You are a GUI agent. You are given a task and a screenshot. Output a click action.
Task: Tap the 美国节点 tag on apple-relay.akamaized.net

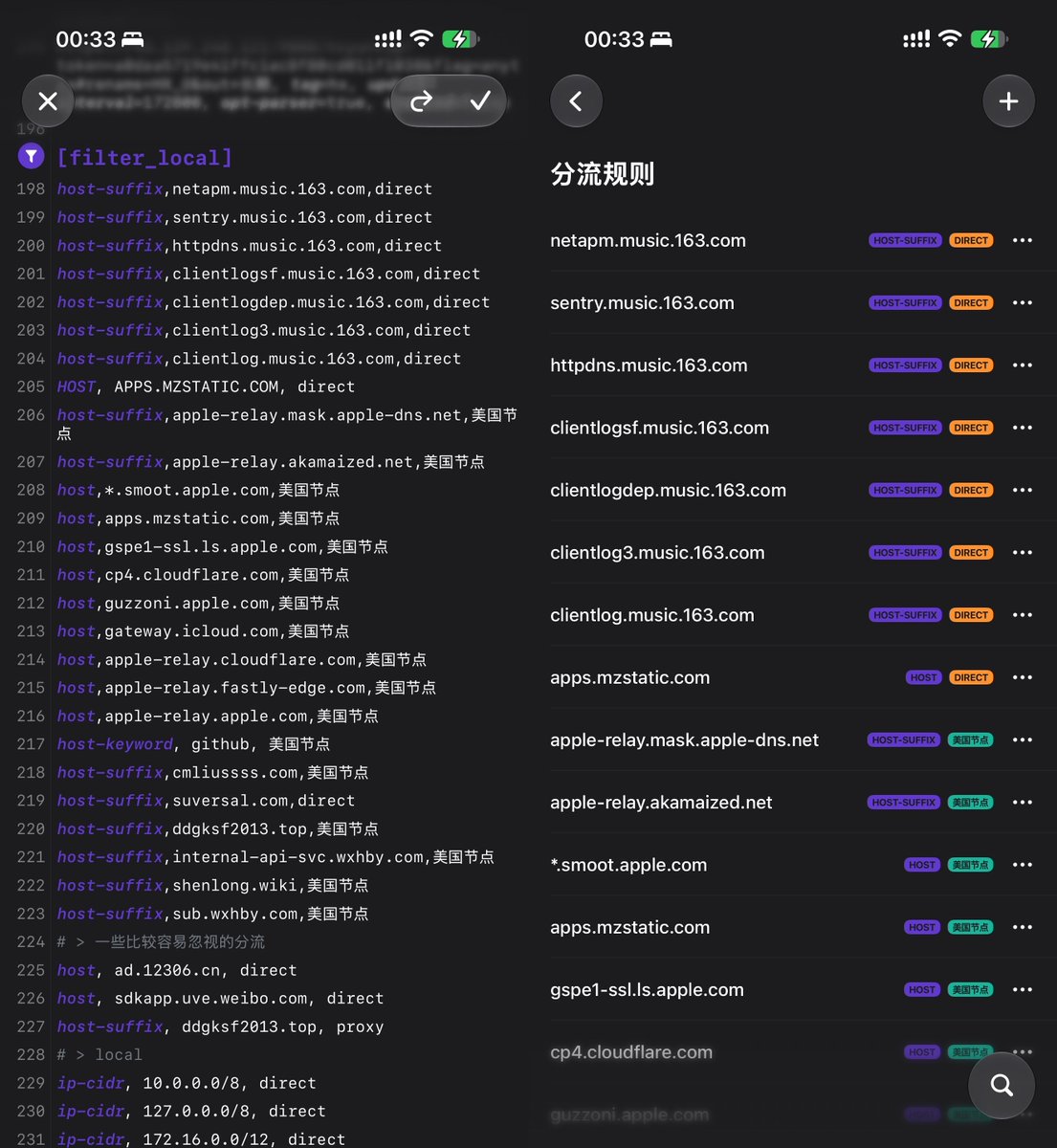tap(971, 803)
